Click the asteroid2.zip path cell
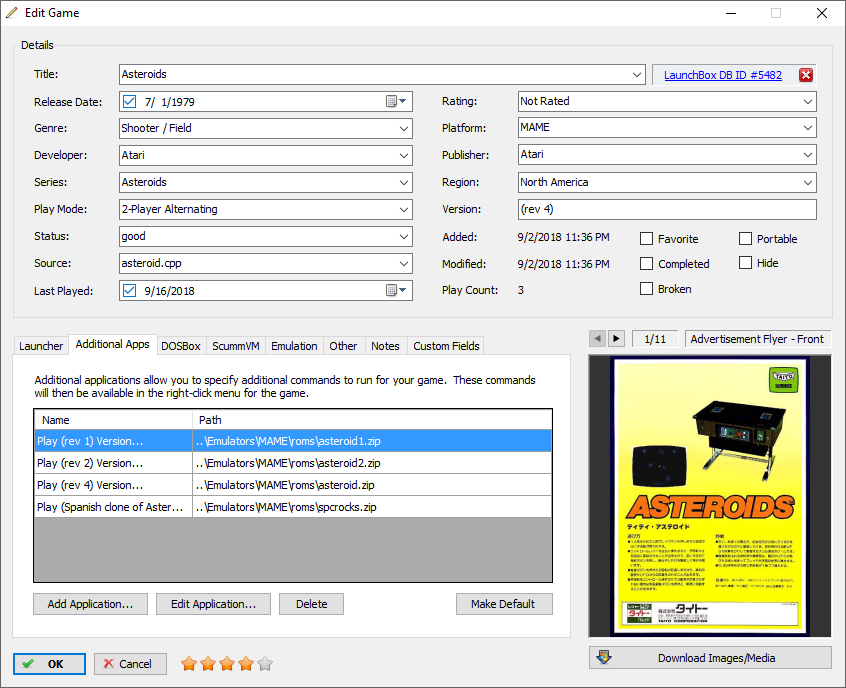The height and width of the screenshot is (688, 846). pyautogui.click(x=372, y=463)
